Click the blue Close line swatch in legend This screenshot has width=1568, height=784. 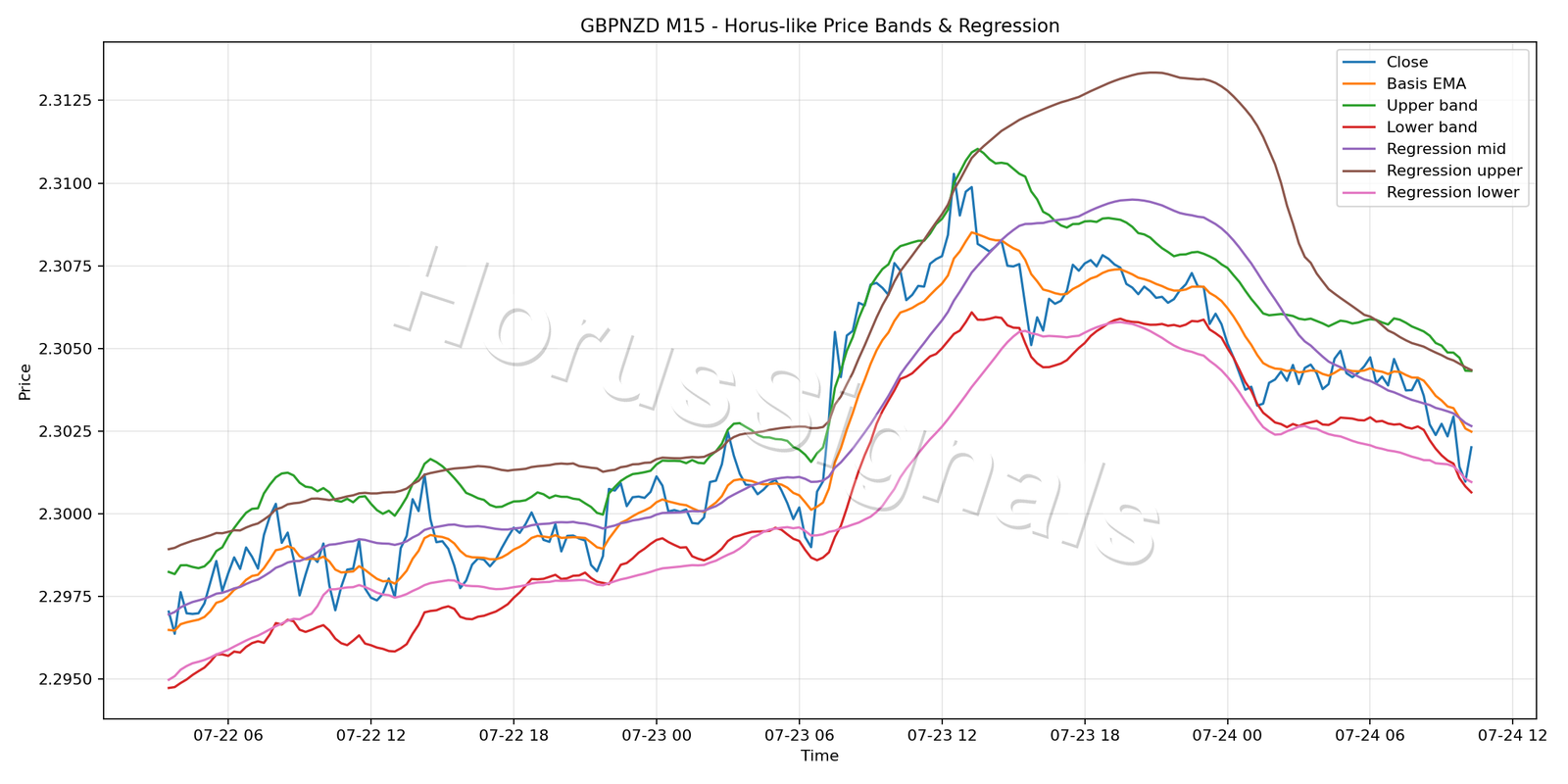1358,62
